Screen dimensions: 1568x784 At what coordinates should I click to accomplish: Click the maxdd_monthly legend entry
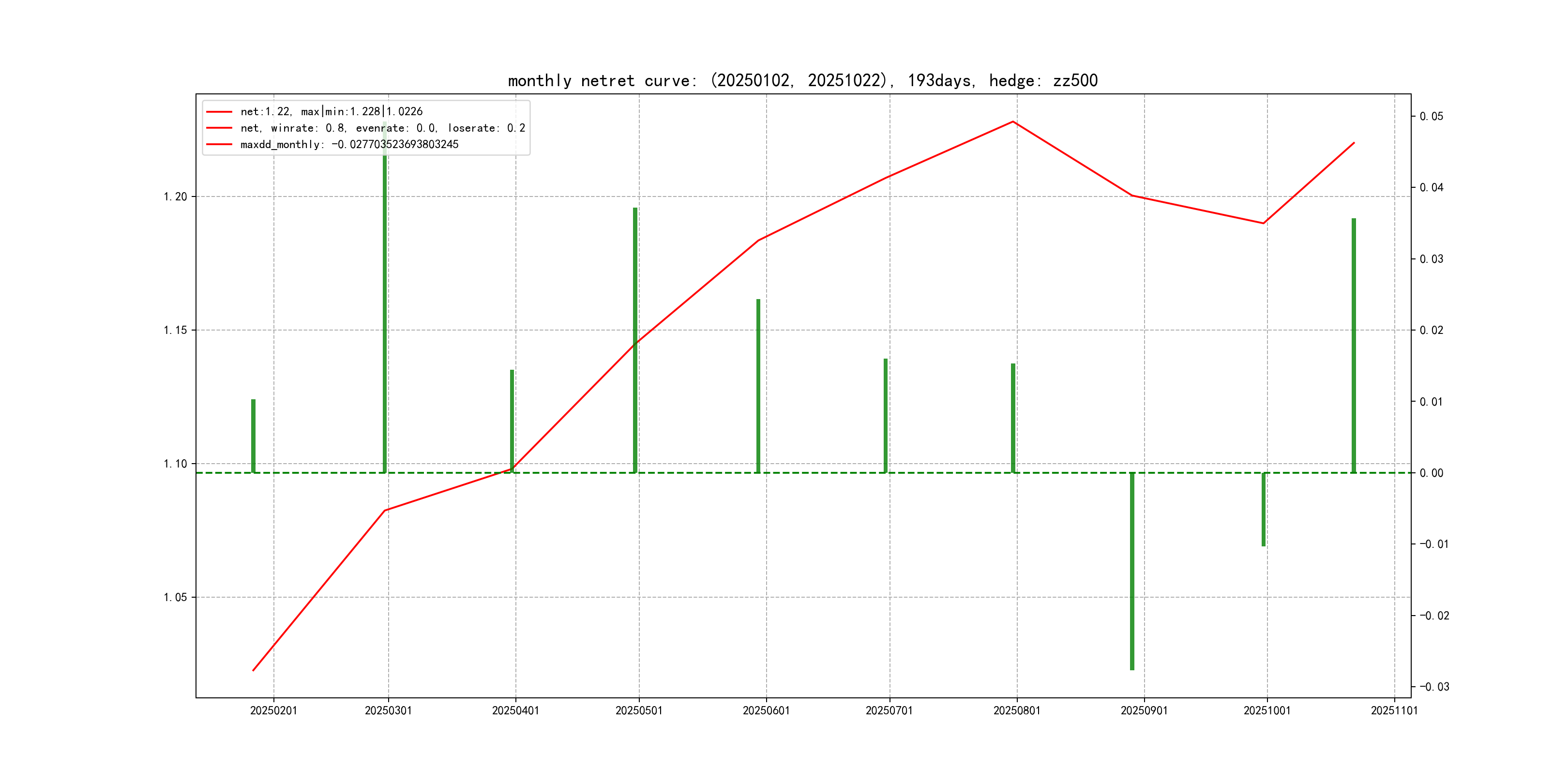349,144
